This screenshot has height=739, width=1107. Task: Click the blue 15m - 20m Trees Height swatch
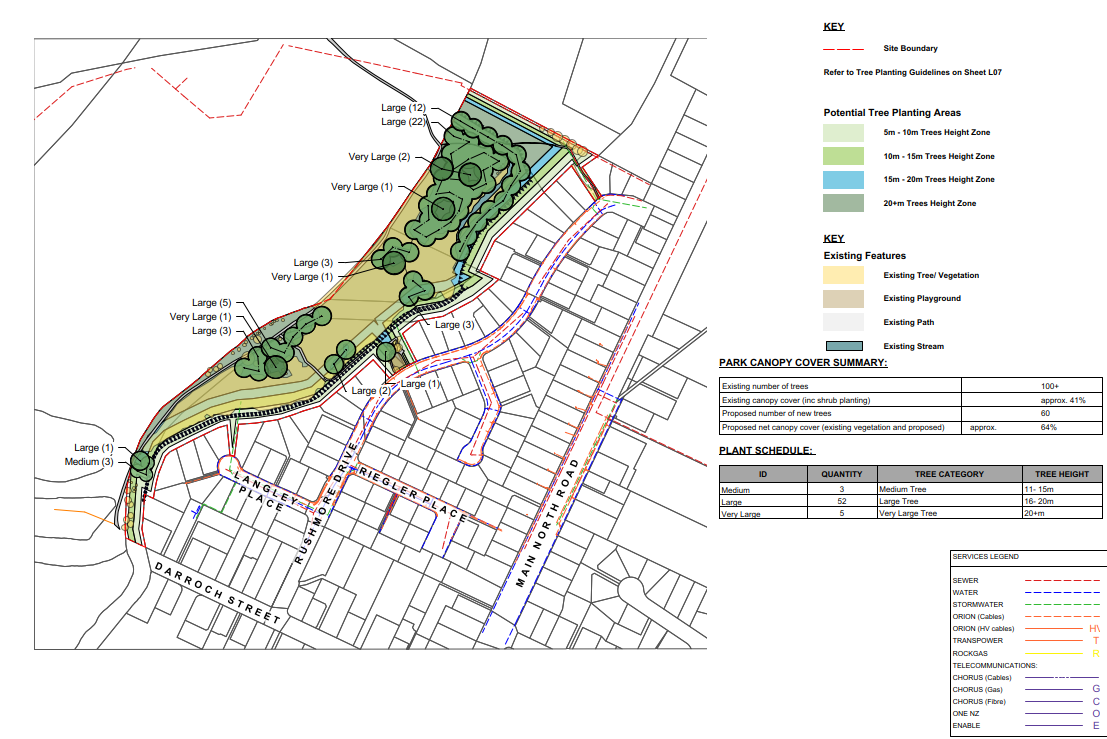(x=842, y=180)
